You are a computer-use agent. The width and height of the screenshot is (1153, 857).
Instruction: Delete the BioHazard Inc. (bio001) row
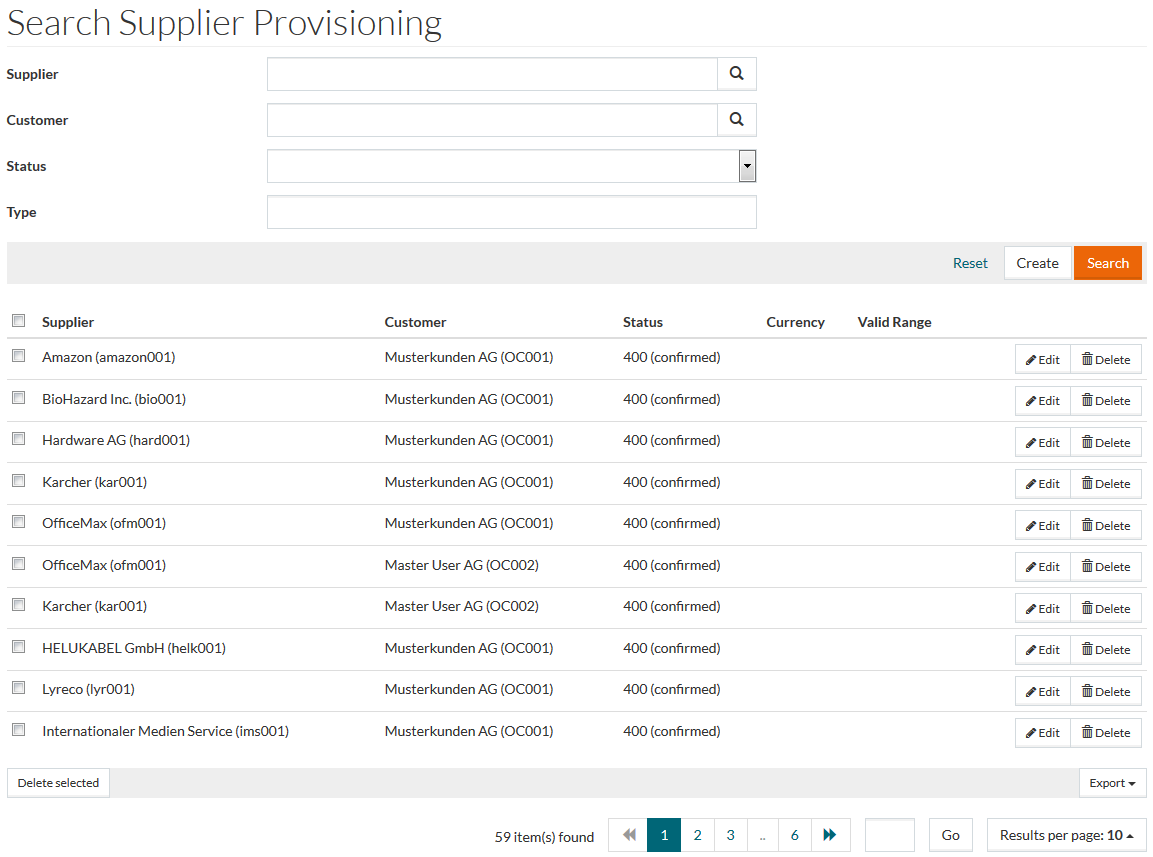1105,401
